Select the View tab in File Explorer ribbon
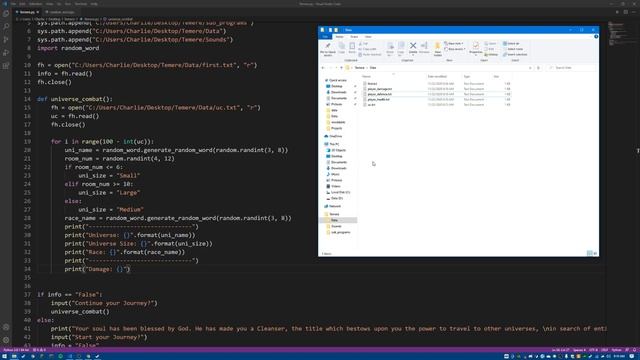This screenshot has height=360, width=640. pyautogui.click(x=368, y=37)
